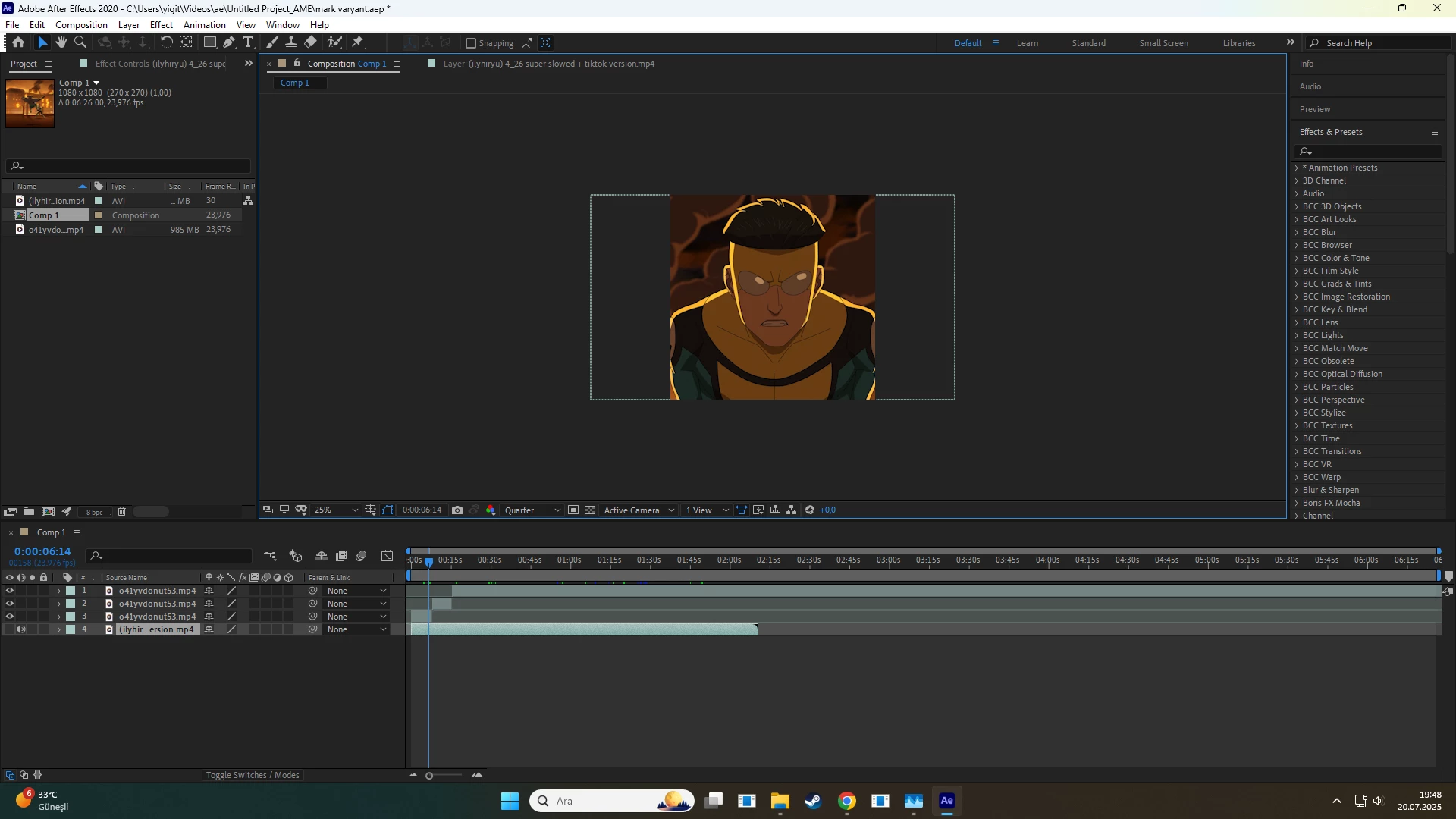This screenshot has width=1456, height=819.
Task: Open the Composition menu
Action: pyautogui.click(x=81, y=25)
